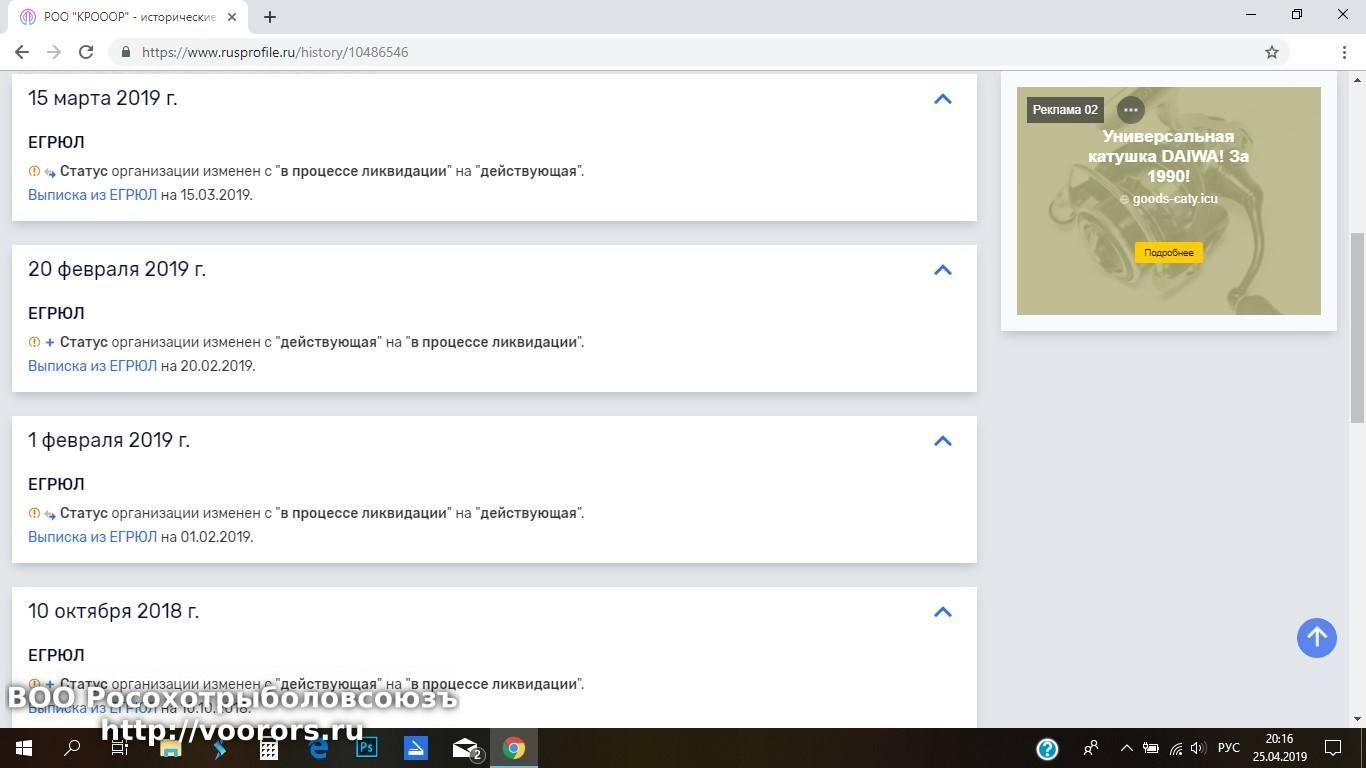The width and height of the screenshot is (1366, 768).
Task: Collapse the 10 октября 2018 г. section
Action: 942,612
